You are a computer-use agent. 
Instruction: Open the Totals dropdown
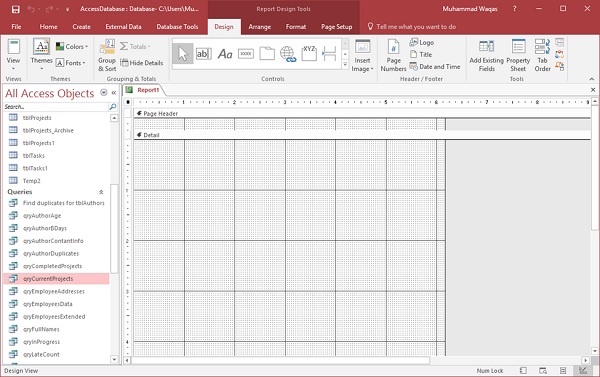(x=135, y=47)
